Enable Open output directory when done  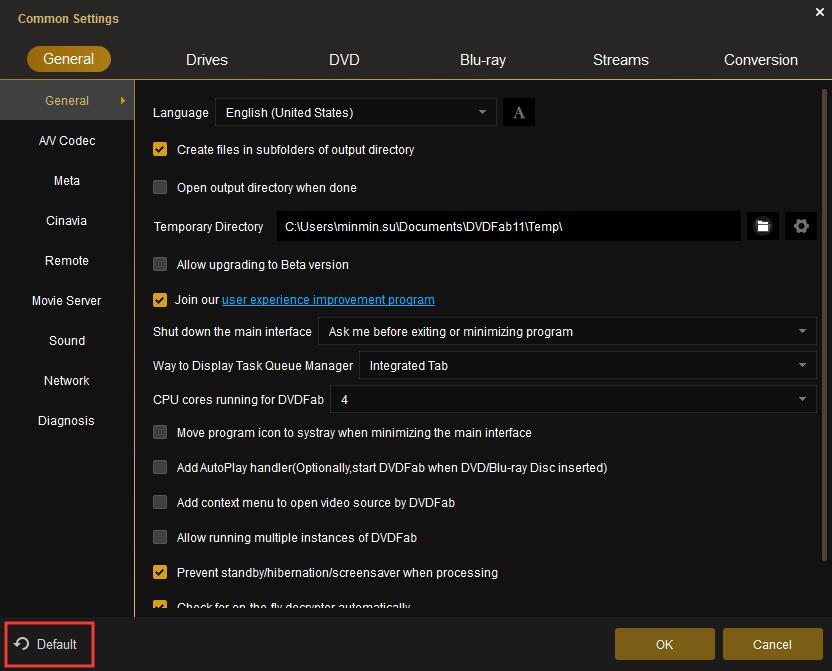click(x=160, y=187)
